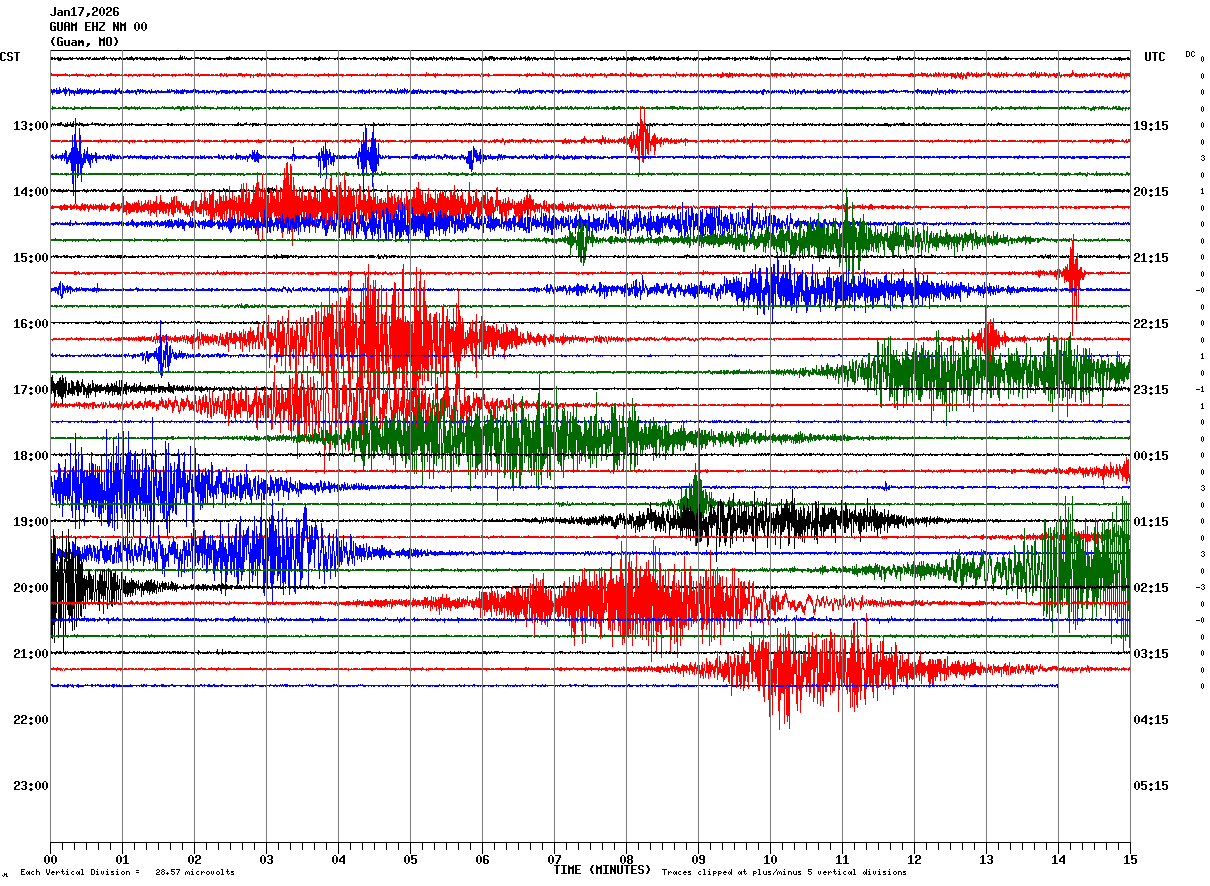Click the location label (Guam, MO)

84,42
